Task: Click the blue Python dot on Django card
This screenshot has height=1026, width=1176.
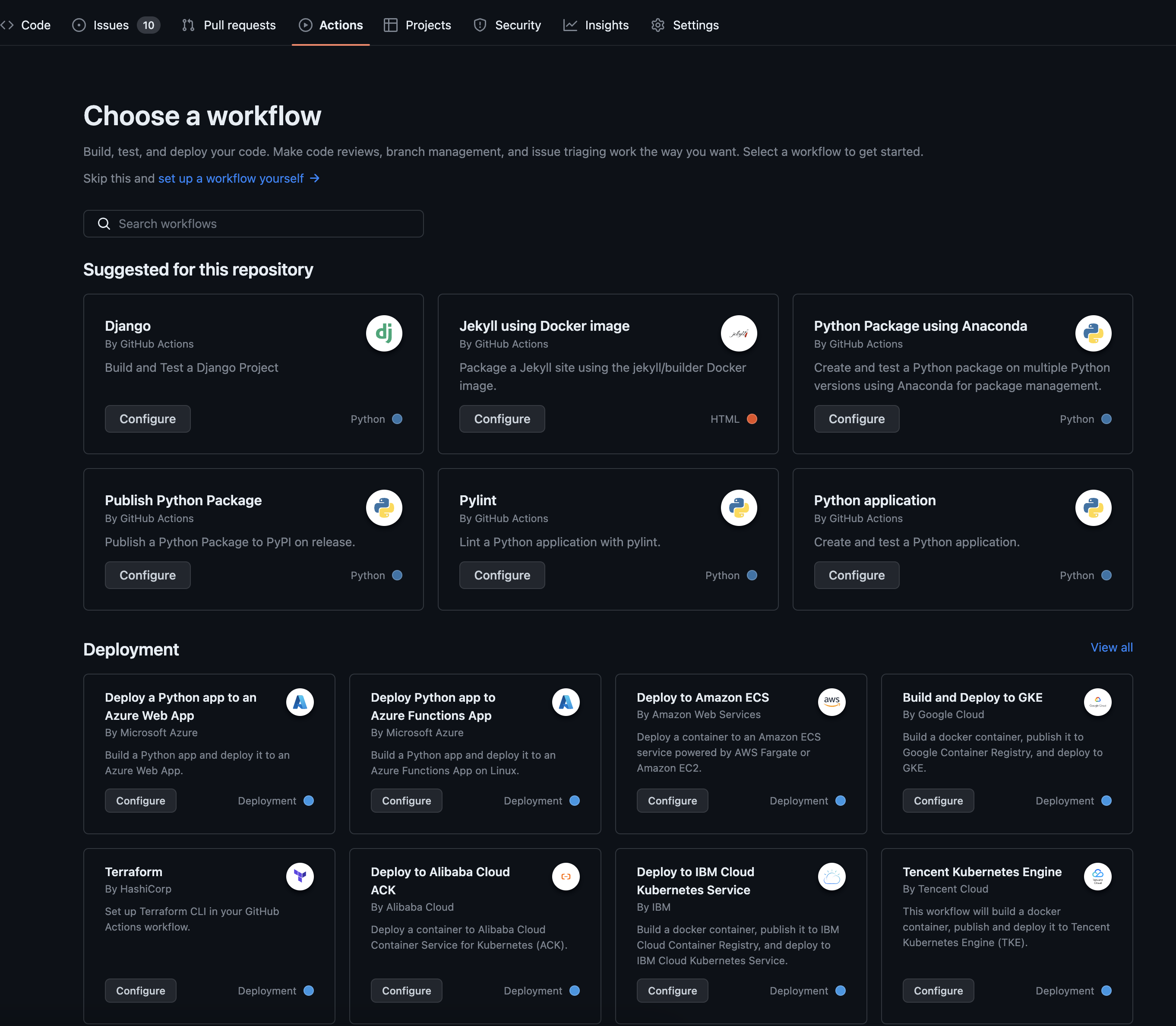Action: pos(397,419)
